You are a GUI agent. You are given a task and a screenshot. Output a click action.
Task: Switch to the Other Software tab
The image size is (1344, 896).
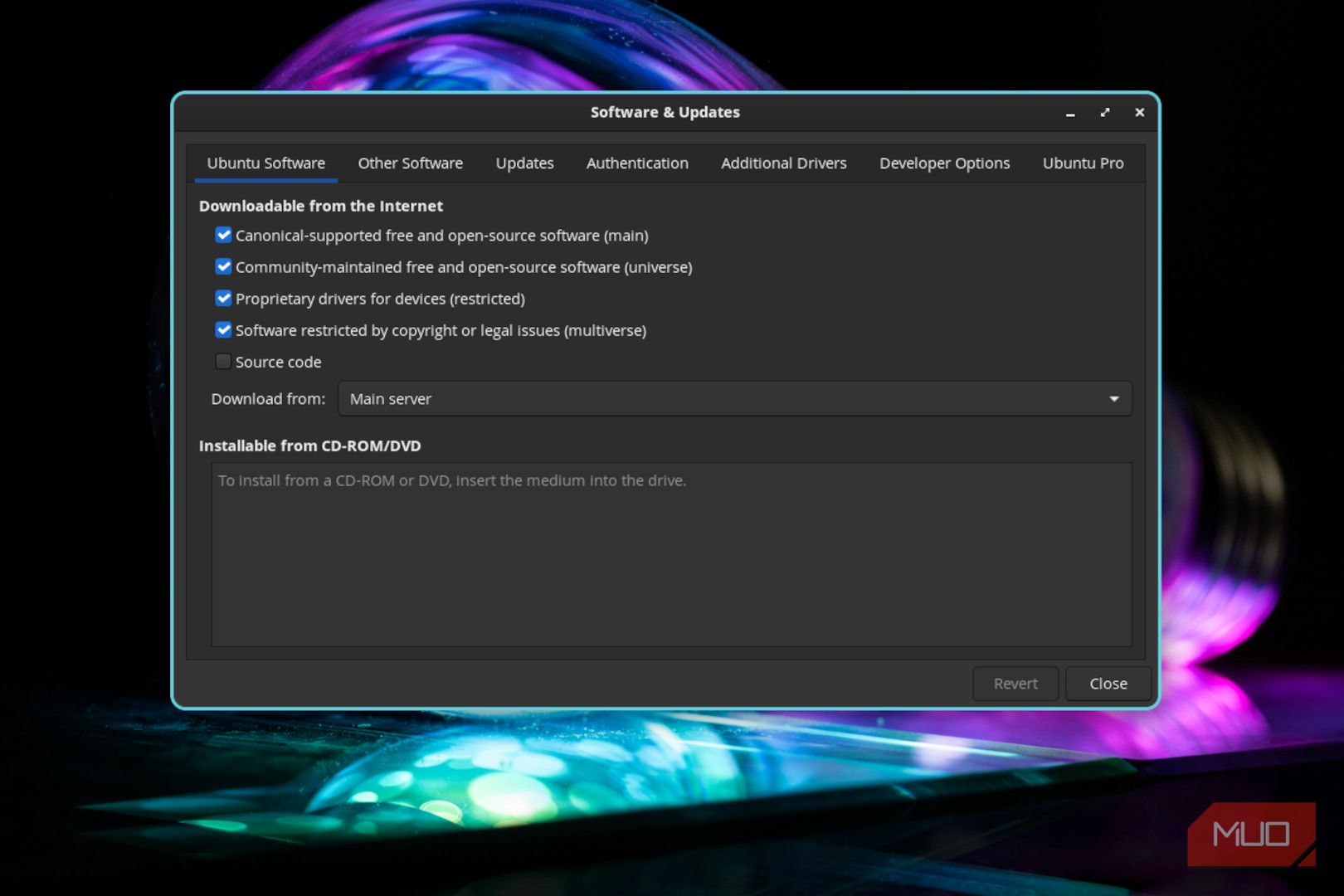pyautogui.click(x=411, y=163)
